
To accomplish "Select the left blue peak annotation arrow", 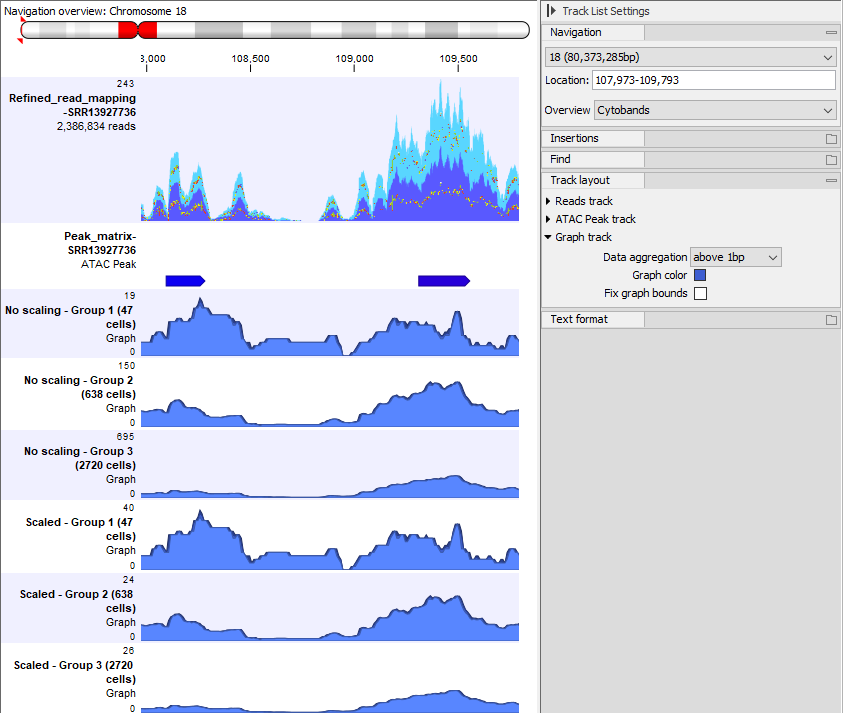I will tap(185, 280).
